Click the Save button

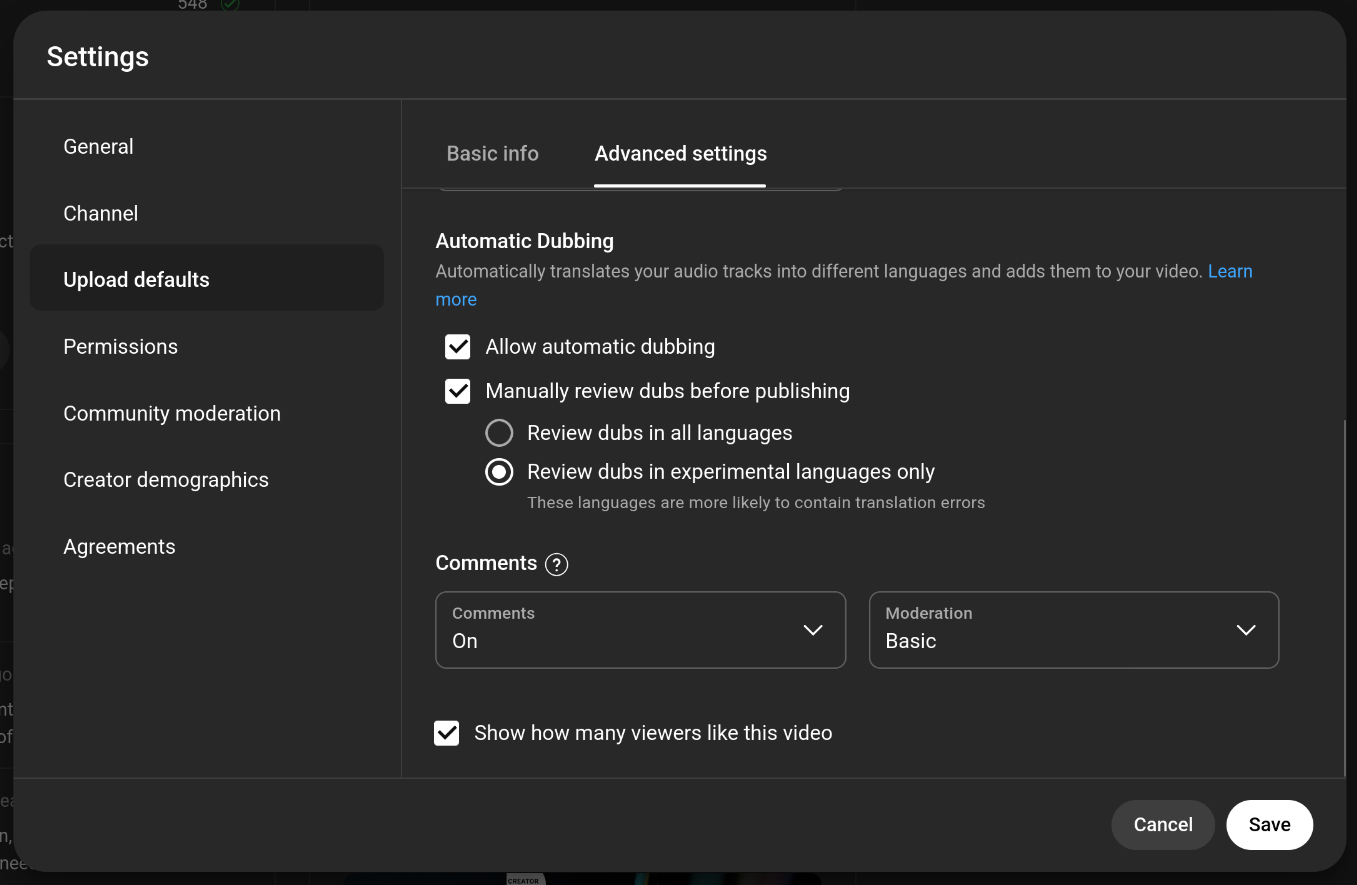pos(1269,825)
